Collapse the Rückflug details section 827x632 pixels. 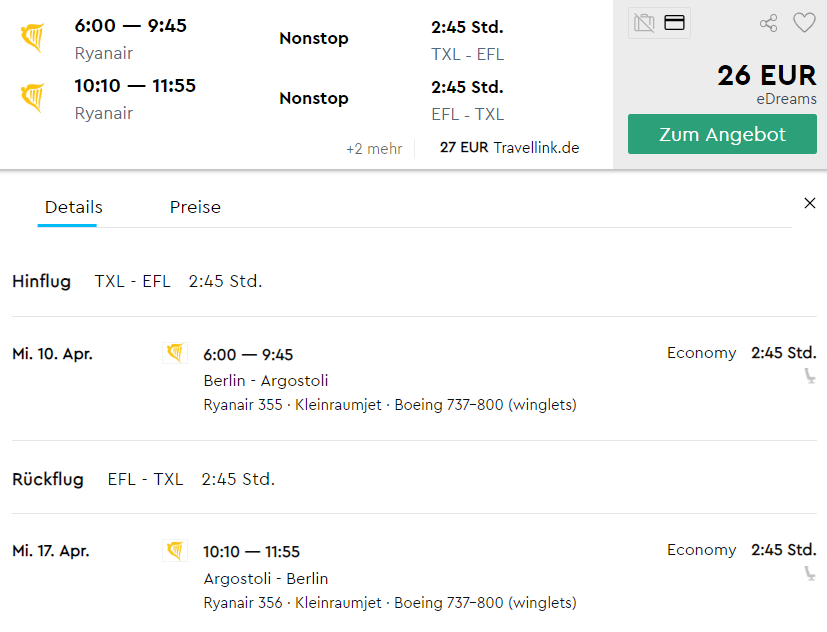click(48, 479)
